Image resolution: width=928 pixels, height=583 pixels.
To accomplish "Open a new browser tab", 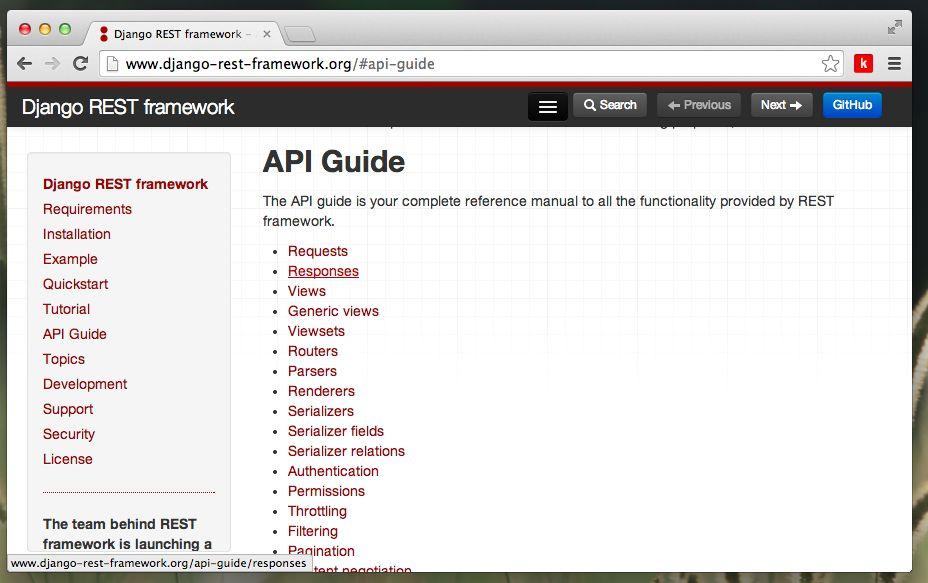I will coord(300,34).
